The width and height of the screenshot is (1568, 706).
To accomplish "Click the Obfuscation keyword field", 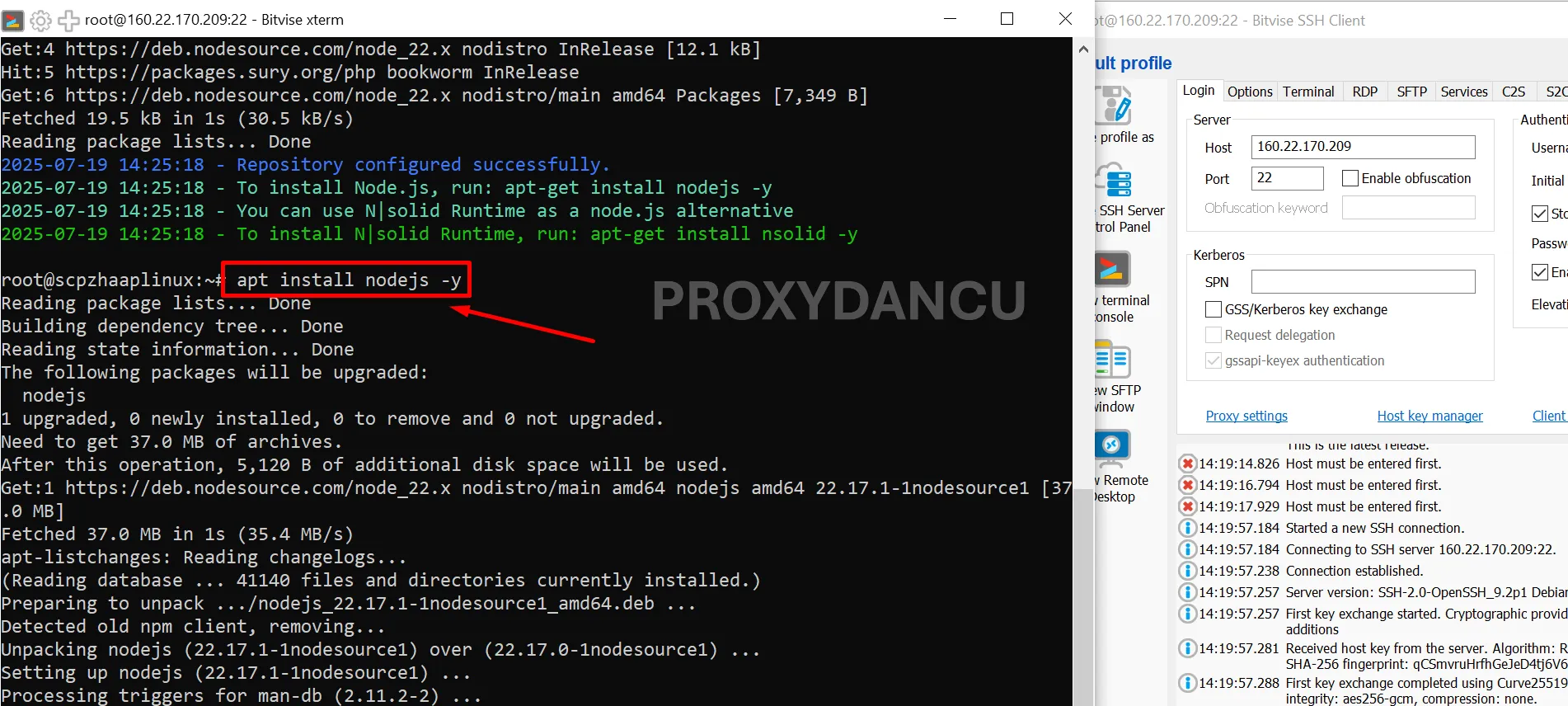I will click(1408, 208).
